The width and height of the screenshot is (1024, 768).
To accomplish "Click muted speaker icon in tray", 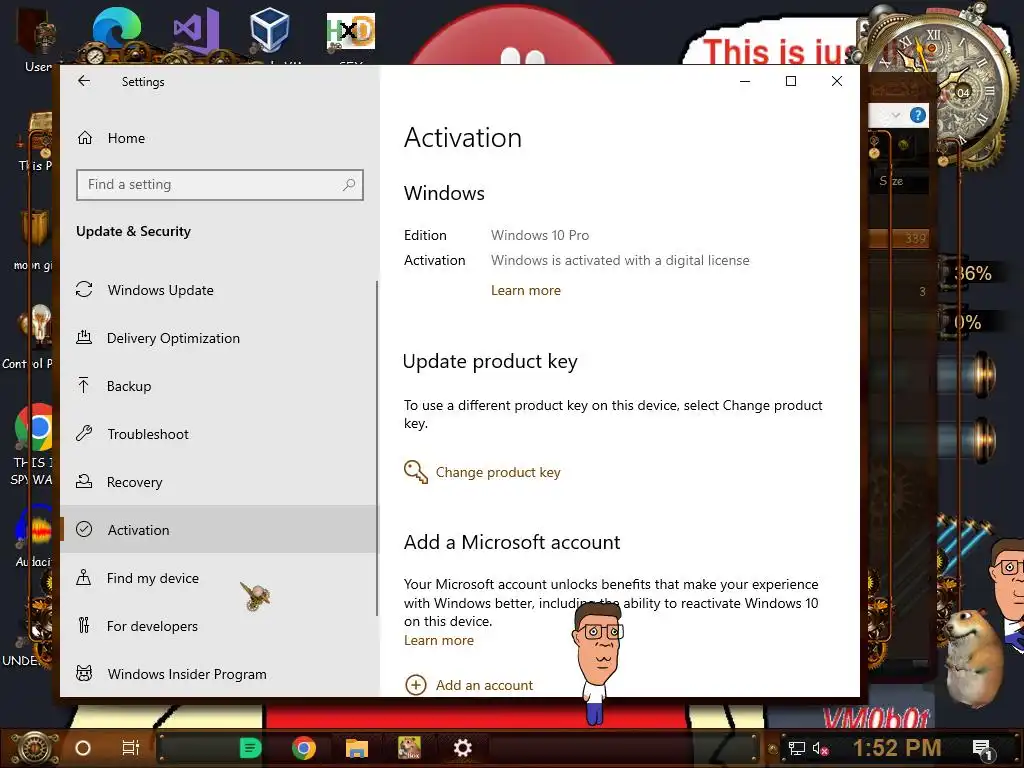I will [821, 748].
